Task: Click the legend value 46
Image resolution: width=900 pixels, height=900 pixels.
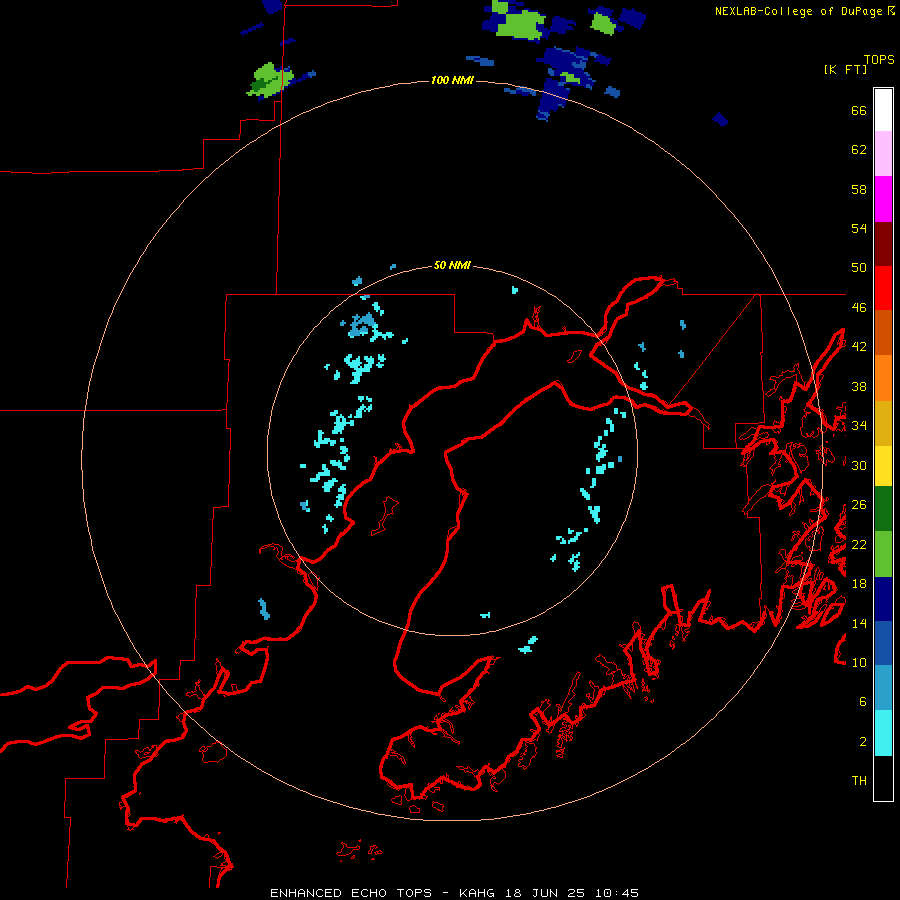Action: [x=859, y=308]
